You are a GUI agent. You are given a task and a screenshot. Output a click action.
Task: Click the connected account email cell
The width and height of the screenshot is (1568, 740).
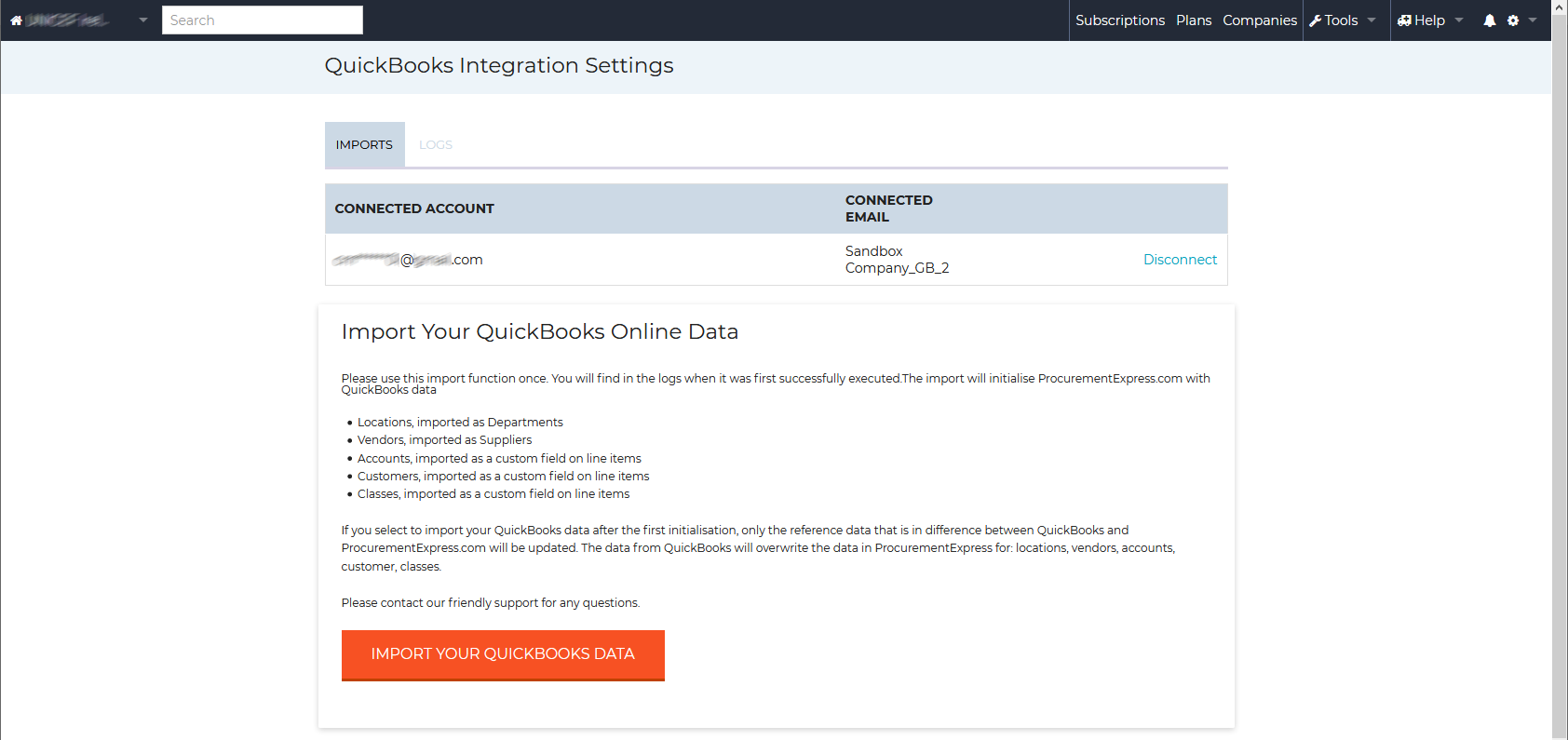point(408,260)
